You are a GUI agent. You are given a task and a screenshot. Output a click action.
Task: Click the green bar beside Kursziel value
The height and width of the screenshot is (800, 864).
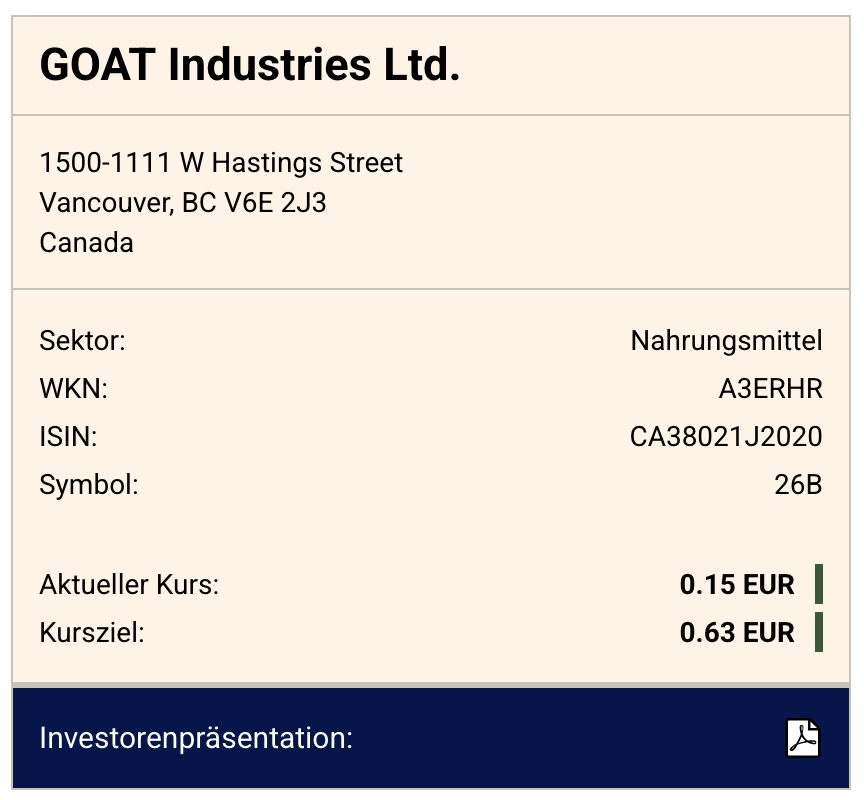(819, 633)
